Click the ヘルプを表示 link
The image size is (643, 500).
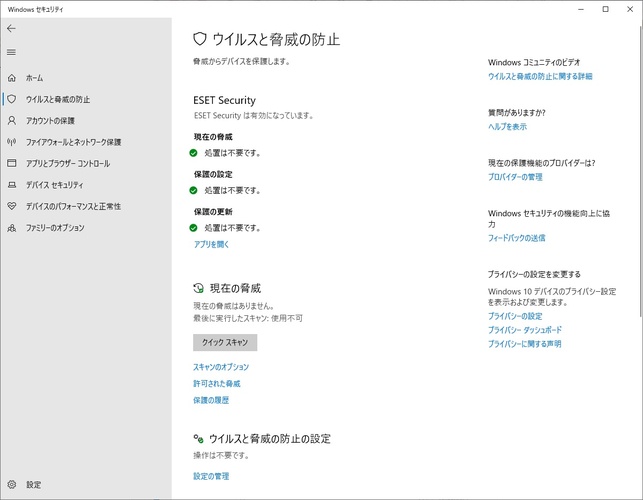tap(507, 126)
